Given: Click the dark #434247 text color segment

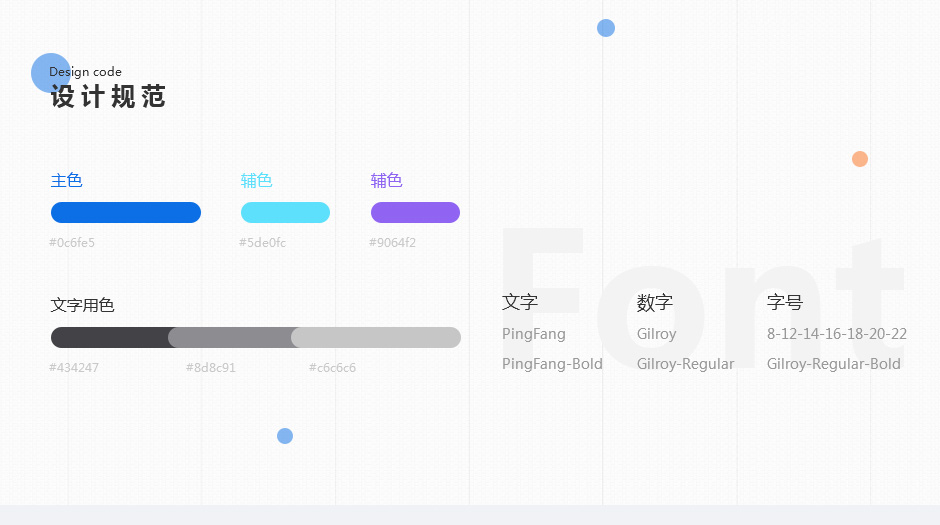Looking at the screenshot, I should point(110,337).
